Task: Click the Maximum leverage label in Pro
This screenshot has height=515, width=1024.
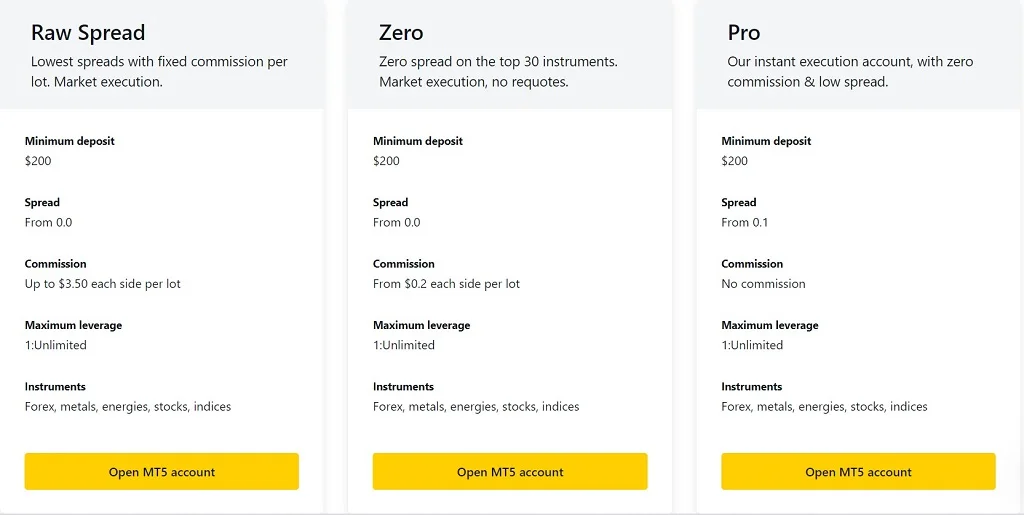Action: pyautogui.click(x=770, y=325)
